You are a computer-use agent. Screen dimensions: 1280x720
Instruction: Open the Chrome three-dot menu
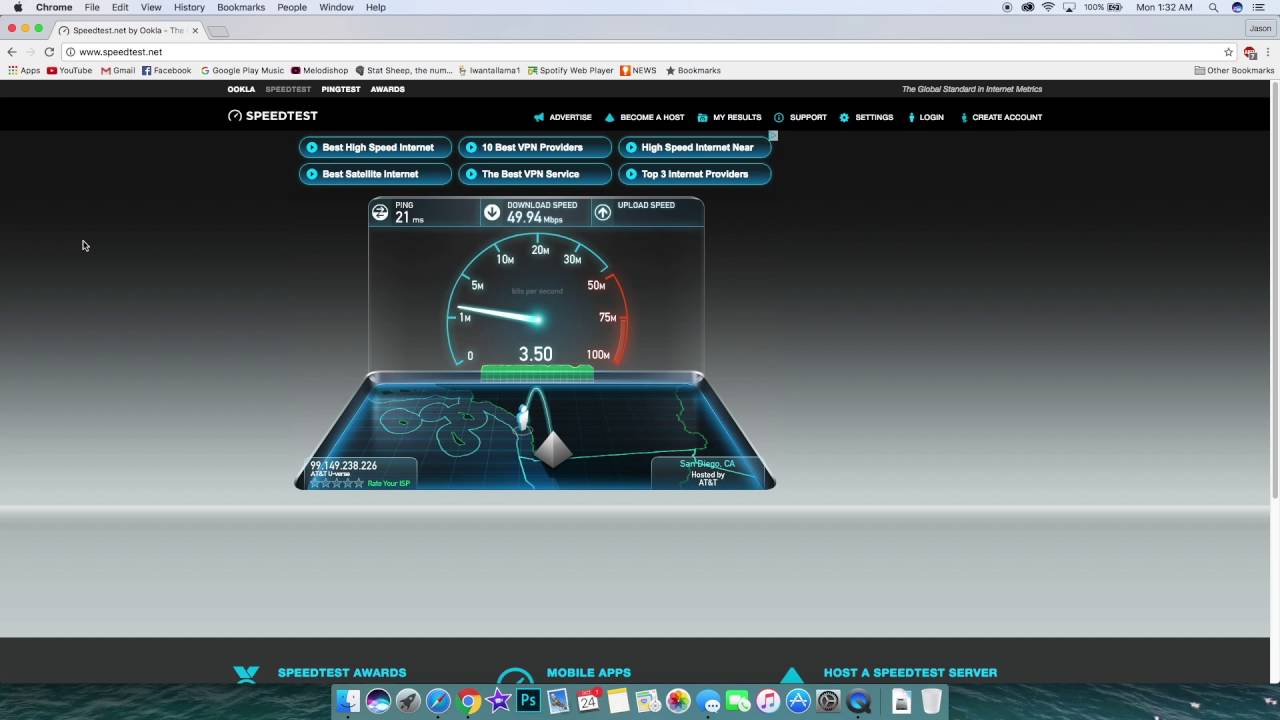[1268, 52]
